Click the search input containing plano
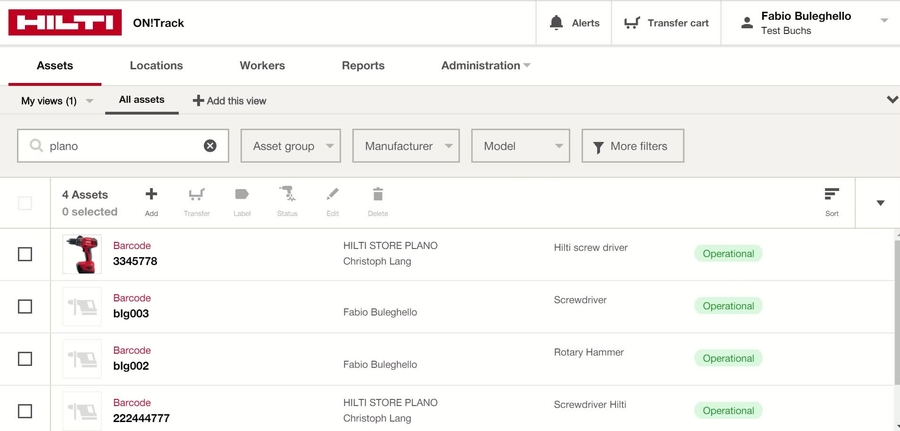900x431 pixels. 123,146
